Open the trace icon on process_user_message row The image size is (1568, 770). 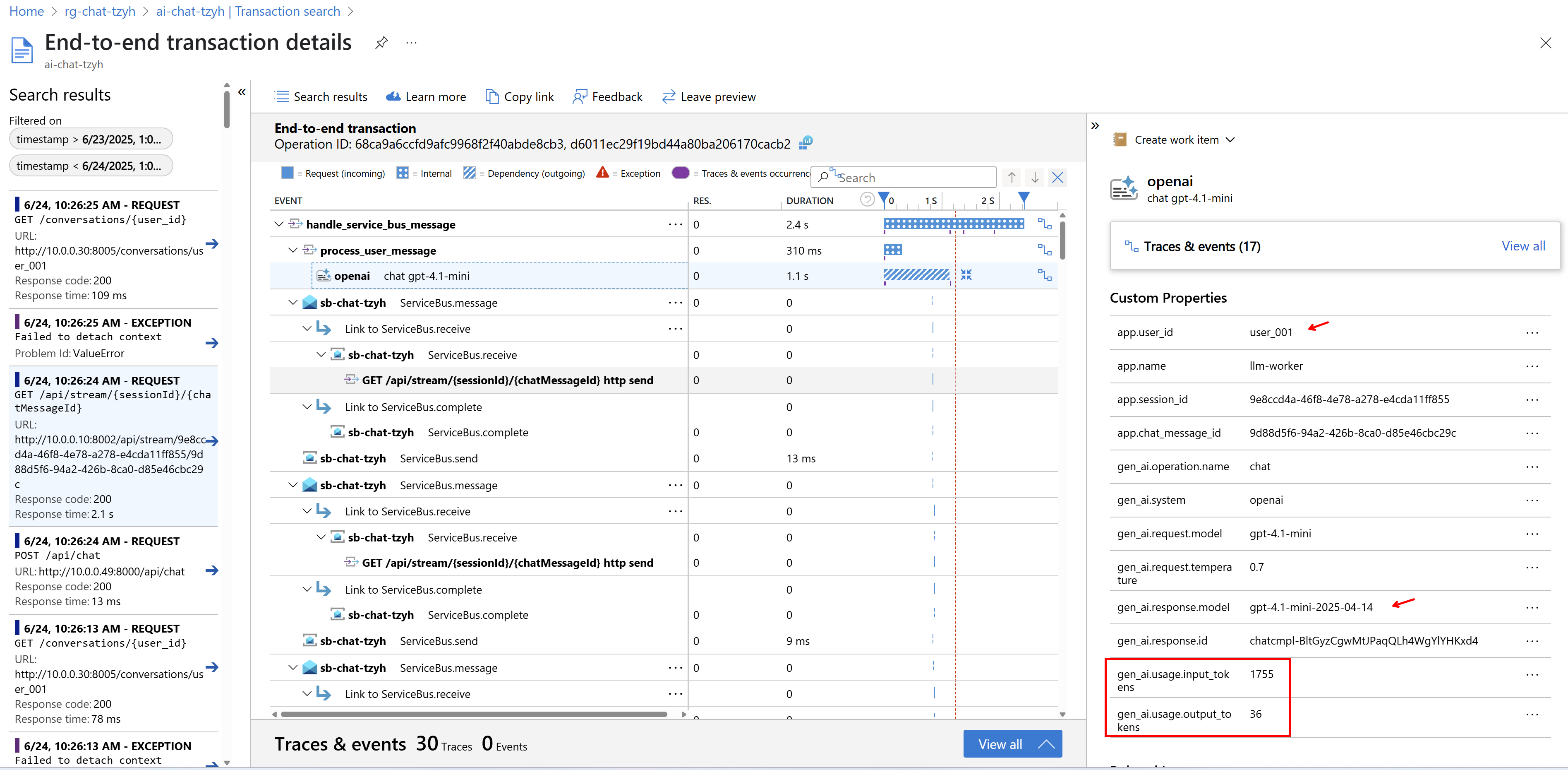(x=1045, y=250)
